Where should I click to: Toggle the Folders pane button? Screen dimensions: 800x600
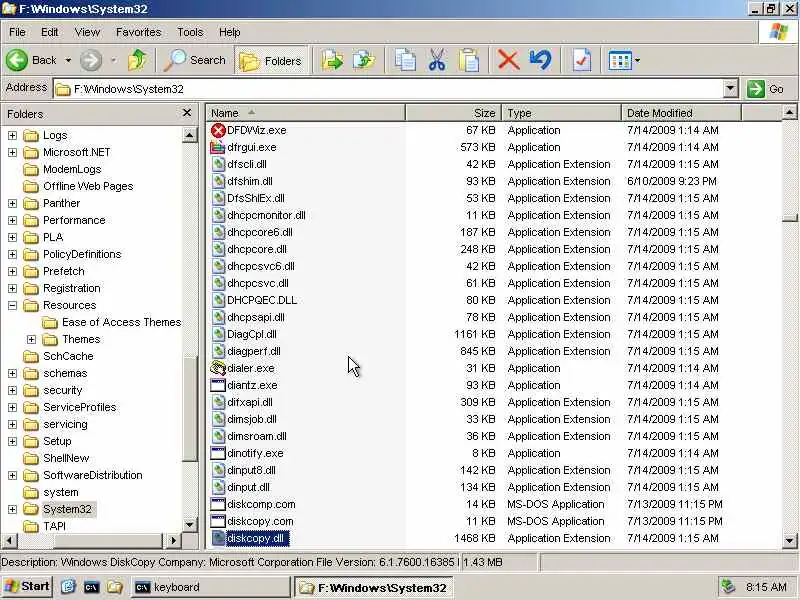coord(271,61)
